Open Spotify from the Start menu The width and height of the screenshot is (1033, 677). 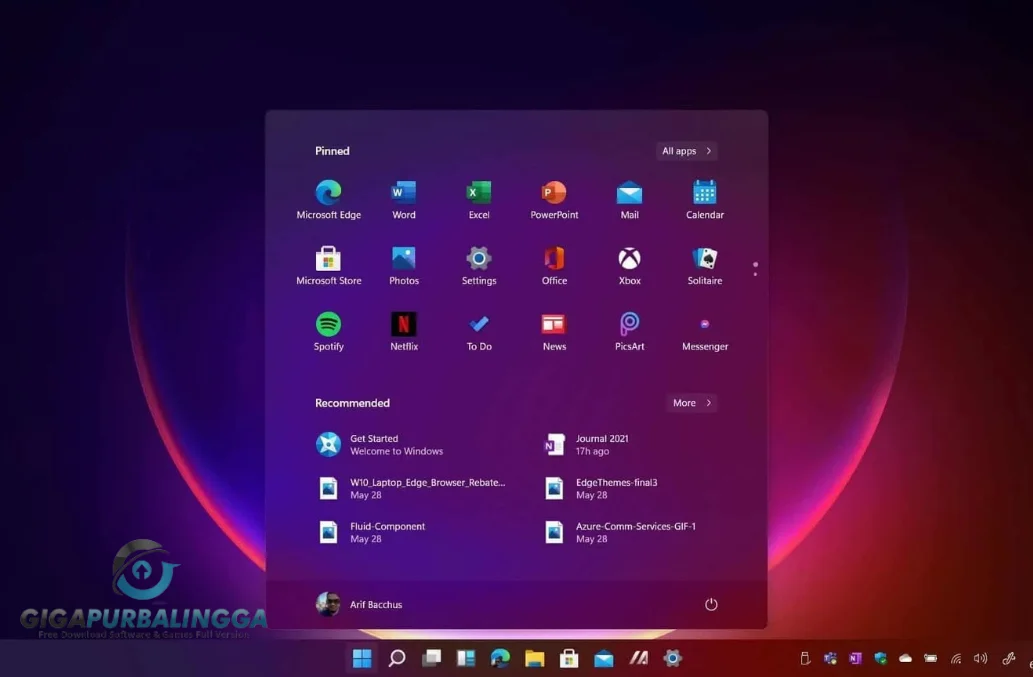[x=328, y=330]
